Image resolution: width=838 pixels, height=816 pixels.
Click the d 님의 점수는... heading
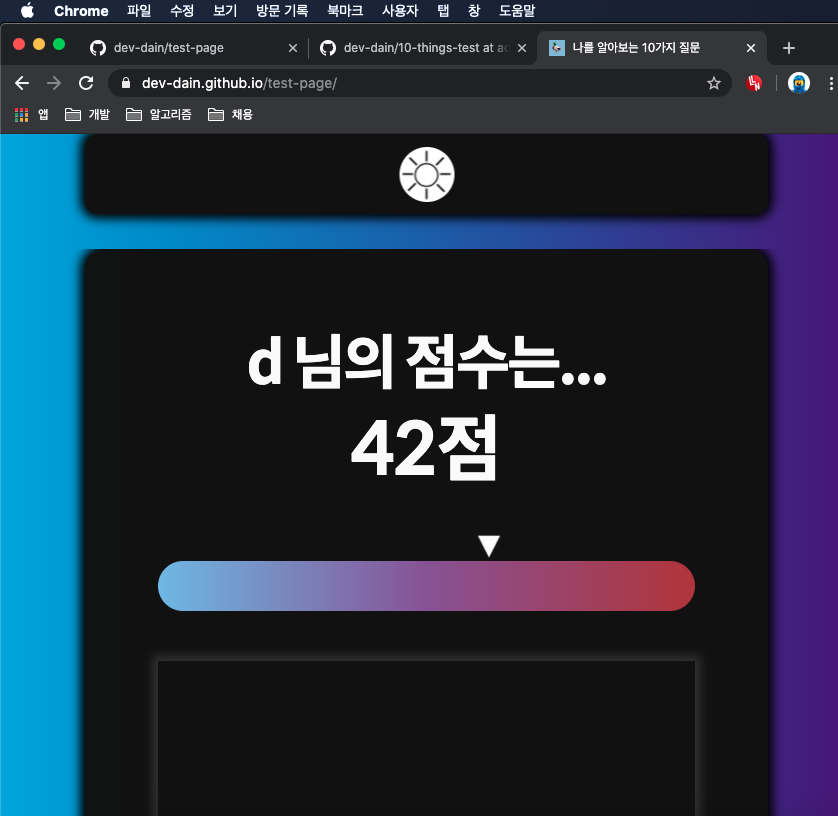427,362
